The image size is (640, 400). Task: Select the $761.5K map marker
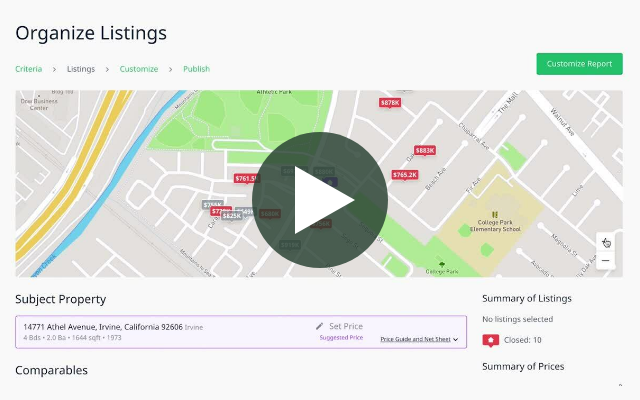pos(247,179)
